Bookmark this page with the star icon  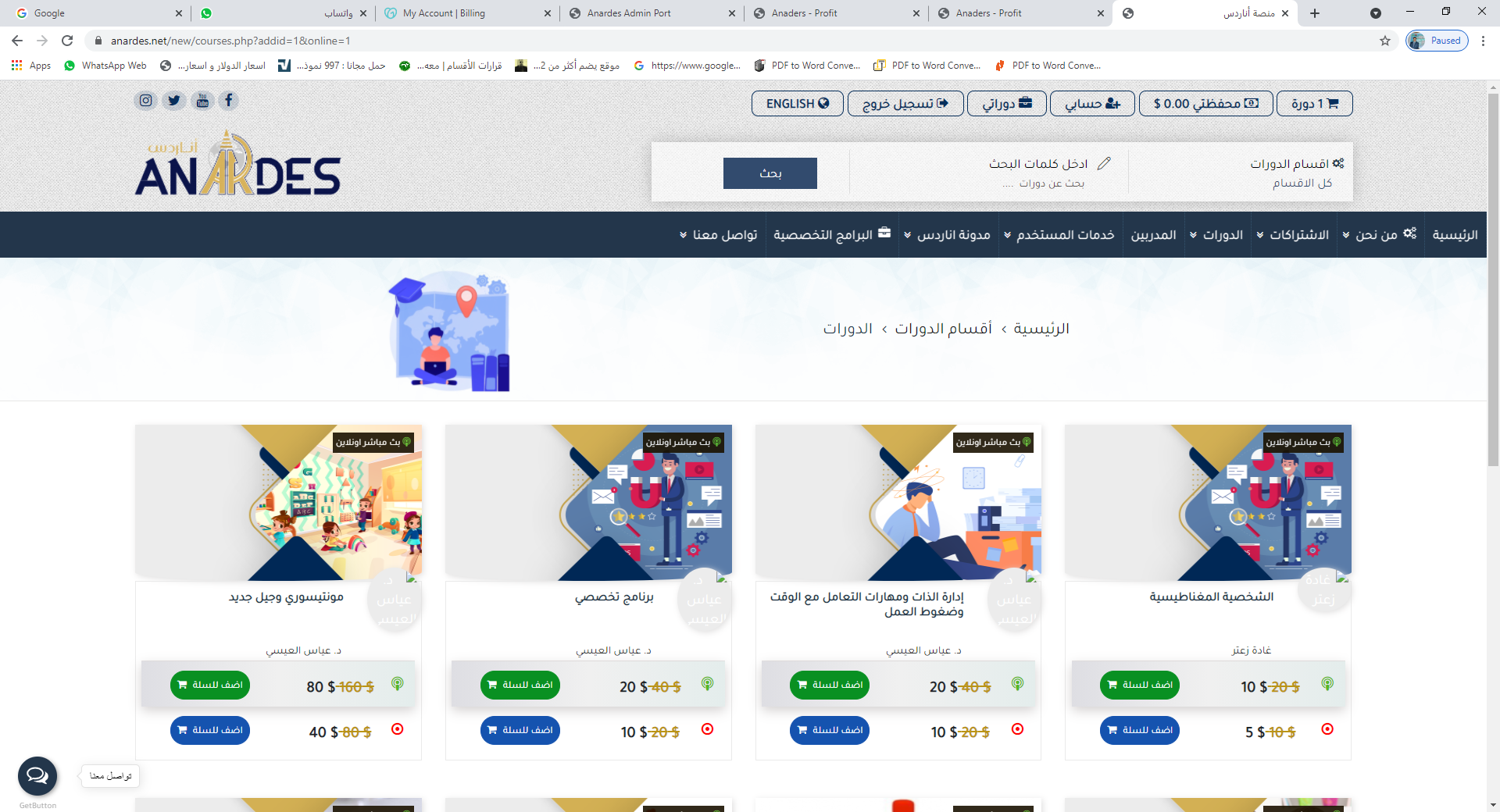(x=1385, y=41)
